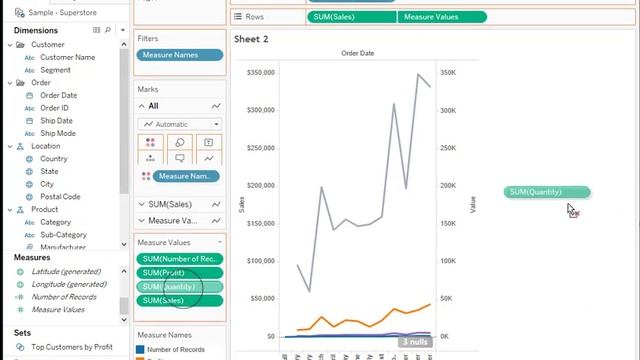The image size is (640, 360).
Task: Open the Path marks button
Action: pyautogui.click(x=209, y=158)
